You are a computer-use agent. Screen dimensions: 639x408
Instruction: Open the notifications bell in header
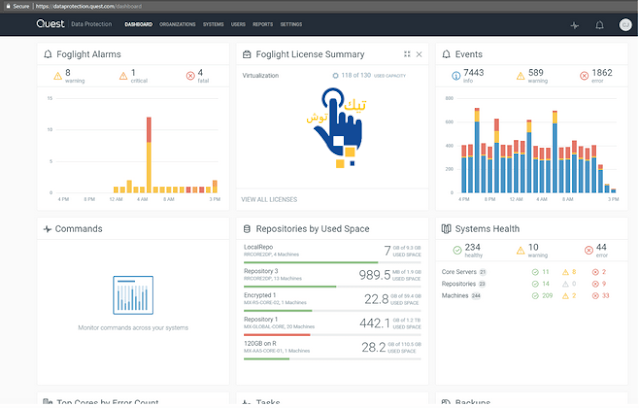click(x=599, y=25)
